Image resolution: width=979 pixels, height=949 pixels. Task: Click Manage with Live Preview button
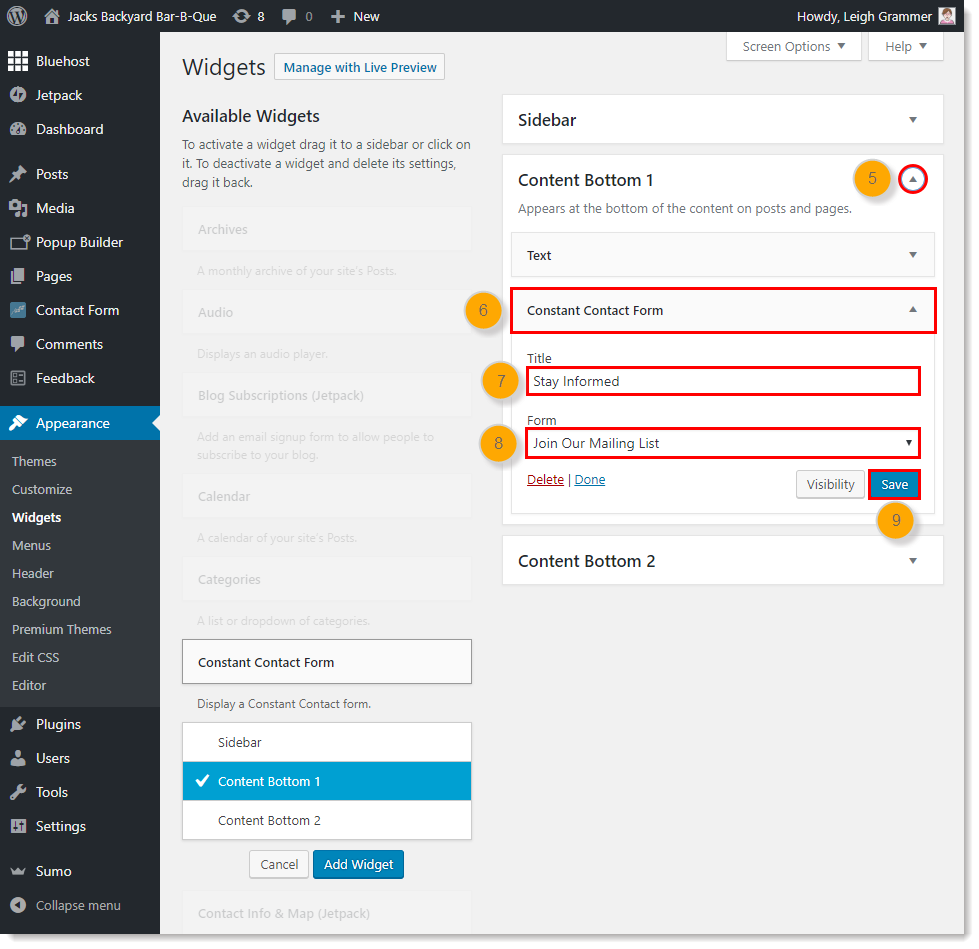360,67
